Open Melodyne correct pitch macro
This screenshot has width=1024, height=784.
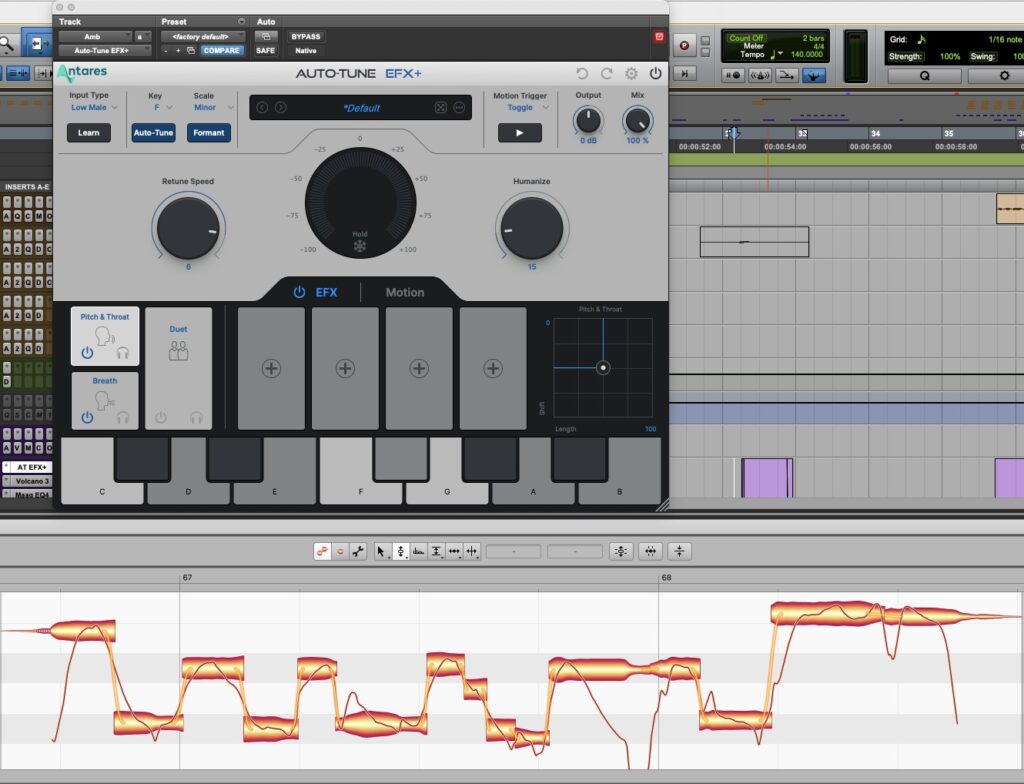click(x=620, y=551)
